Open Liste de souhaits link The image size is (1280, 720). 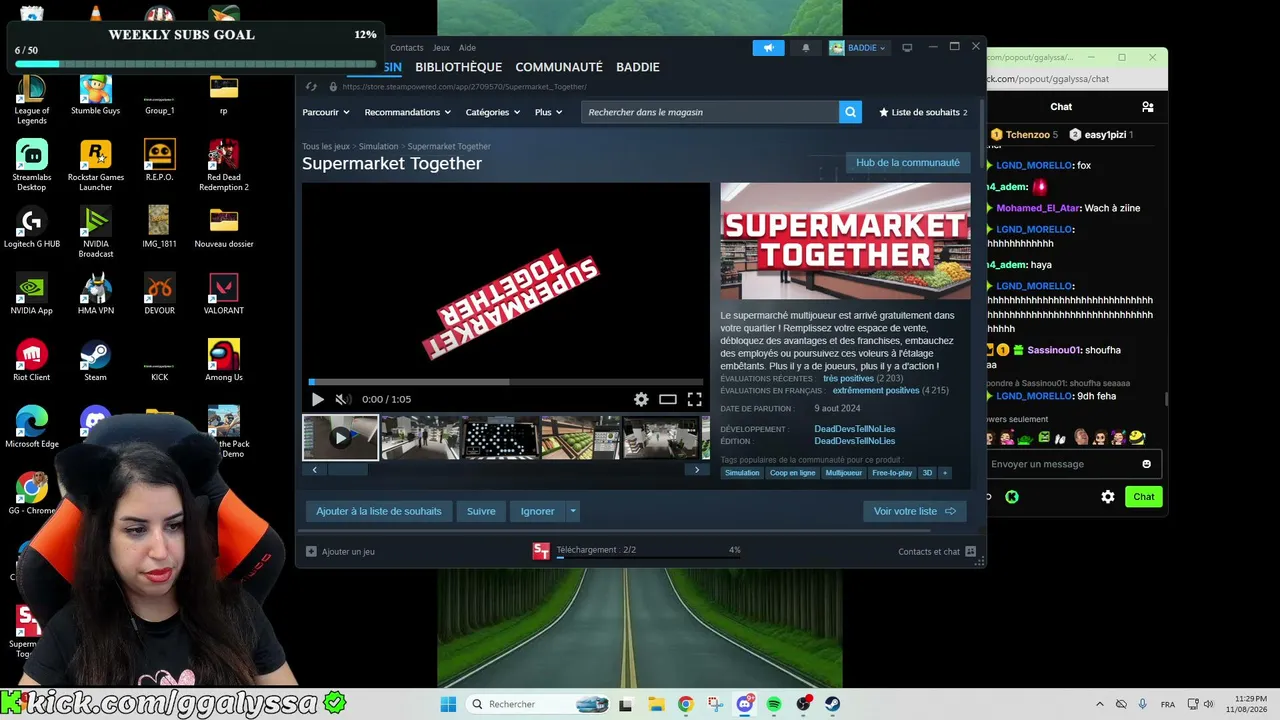pos(923,112)
